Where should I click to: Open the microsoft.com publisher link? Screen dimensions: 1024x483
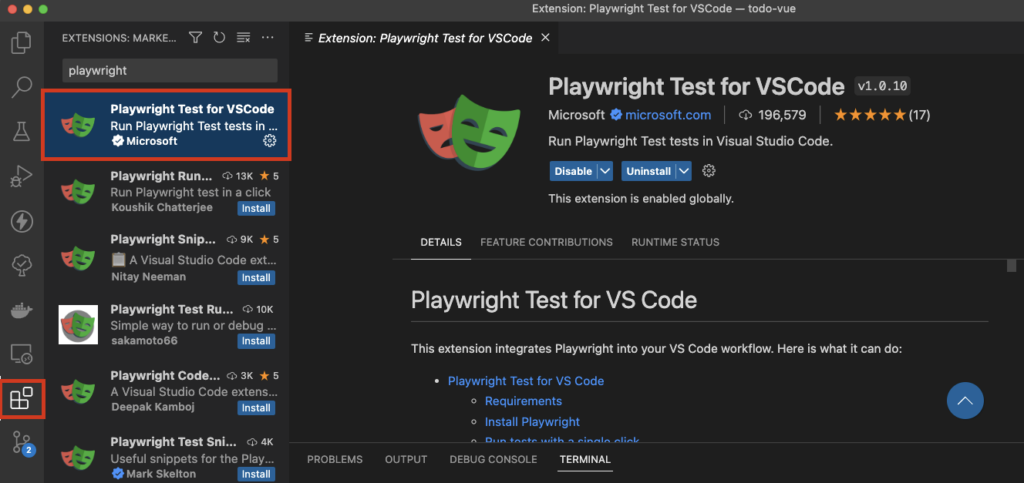[x=668, y=115]
